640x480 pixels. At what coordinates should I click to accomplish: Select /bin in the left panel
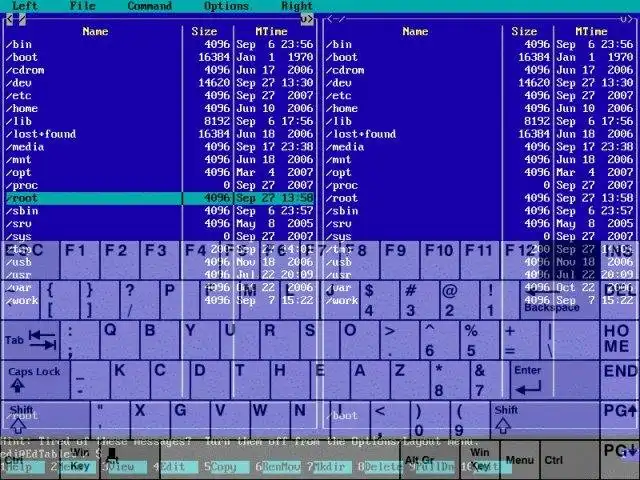point(19,44)
